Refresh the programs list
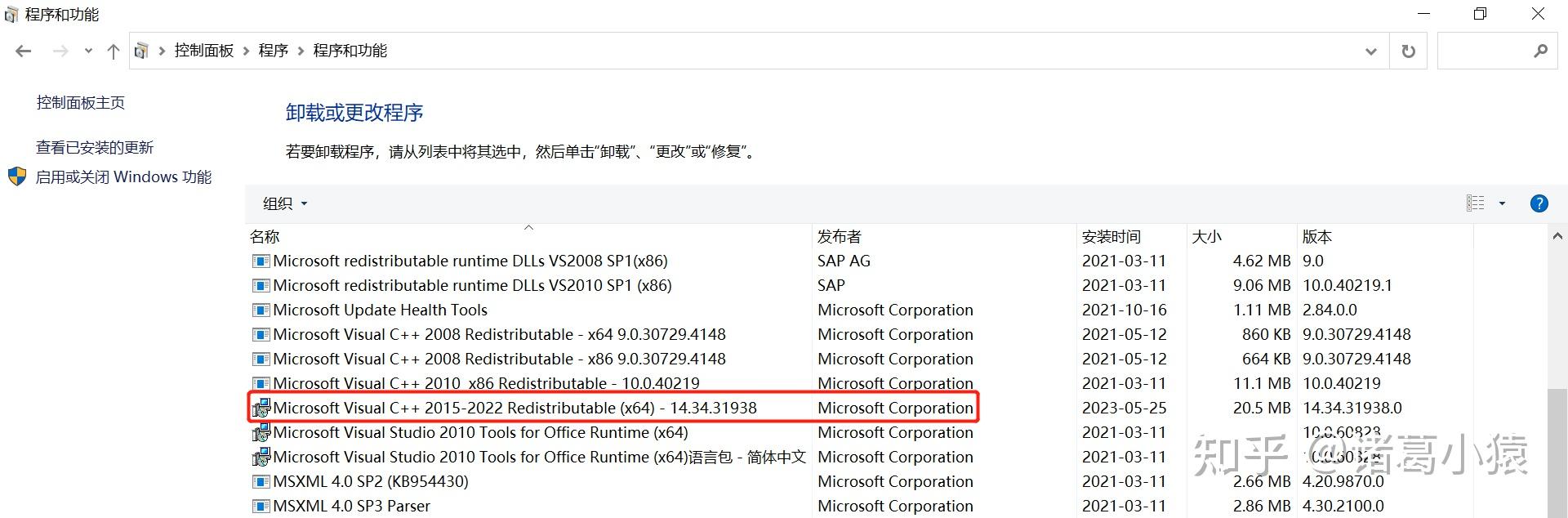This screenshot has height=518, width=1568. pos(1409,51)
